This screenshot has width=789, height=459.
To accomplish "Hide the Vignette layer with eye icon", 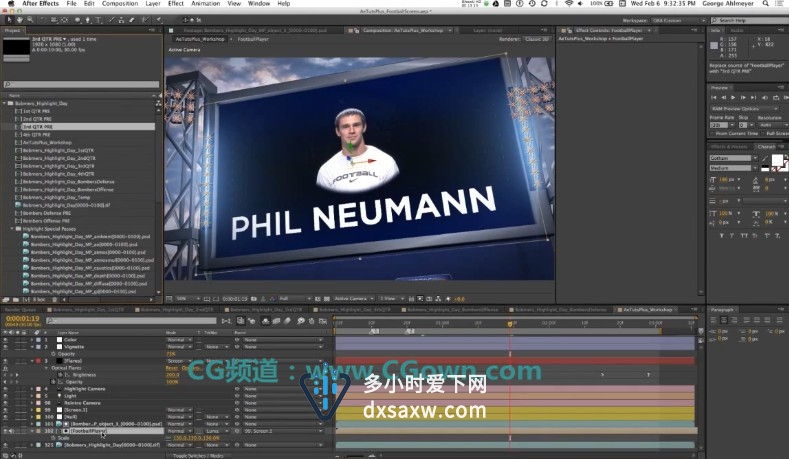I will coord(6,347).
